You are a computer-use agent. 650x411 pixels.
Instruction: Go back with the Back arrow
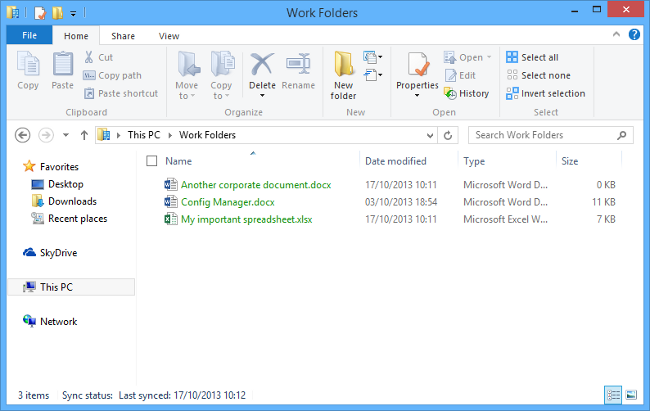22,135
